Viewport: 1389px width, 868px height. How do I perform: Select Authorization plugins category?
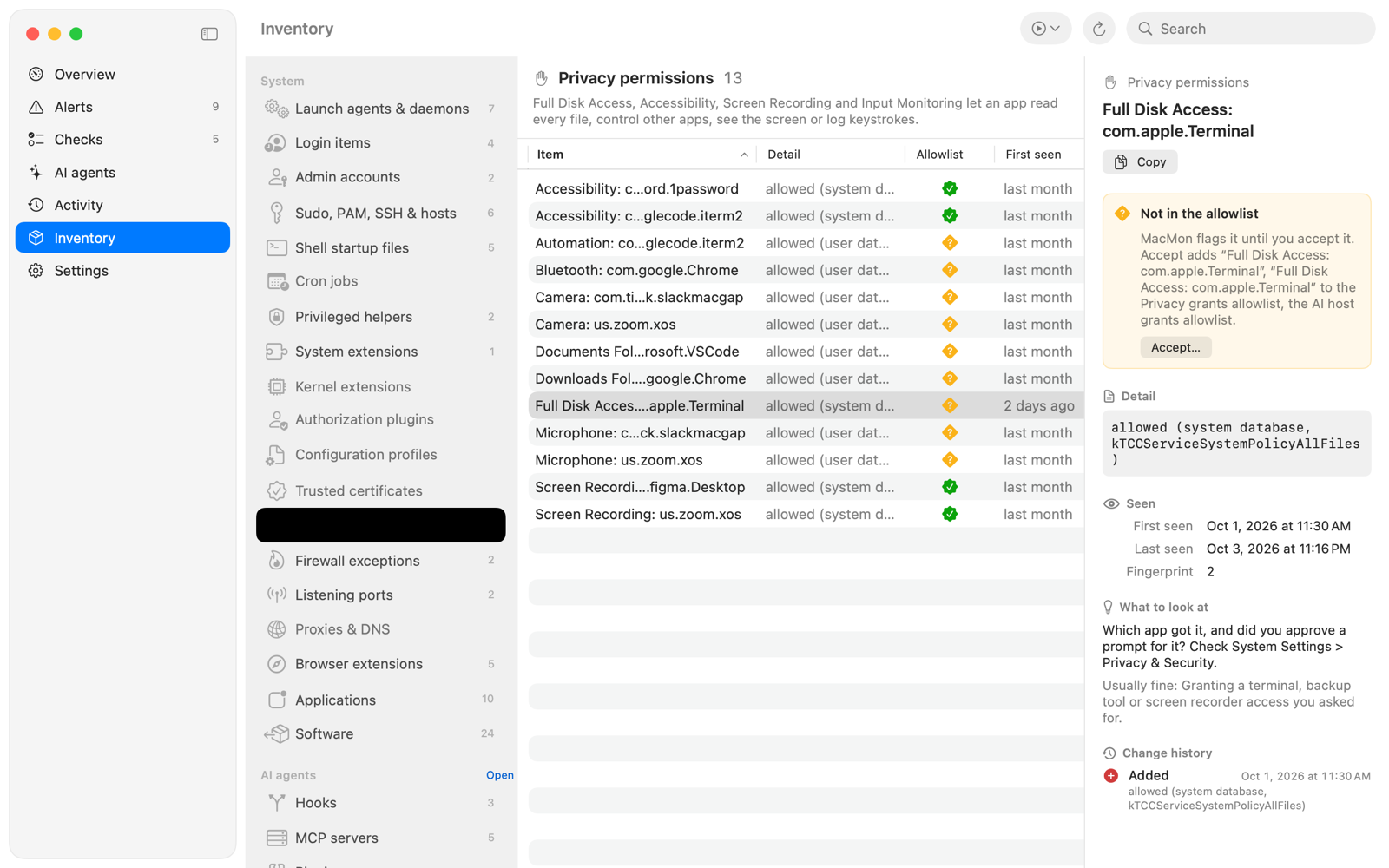pos(381,419)
